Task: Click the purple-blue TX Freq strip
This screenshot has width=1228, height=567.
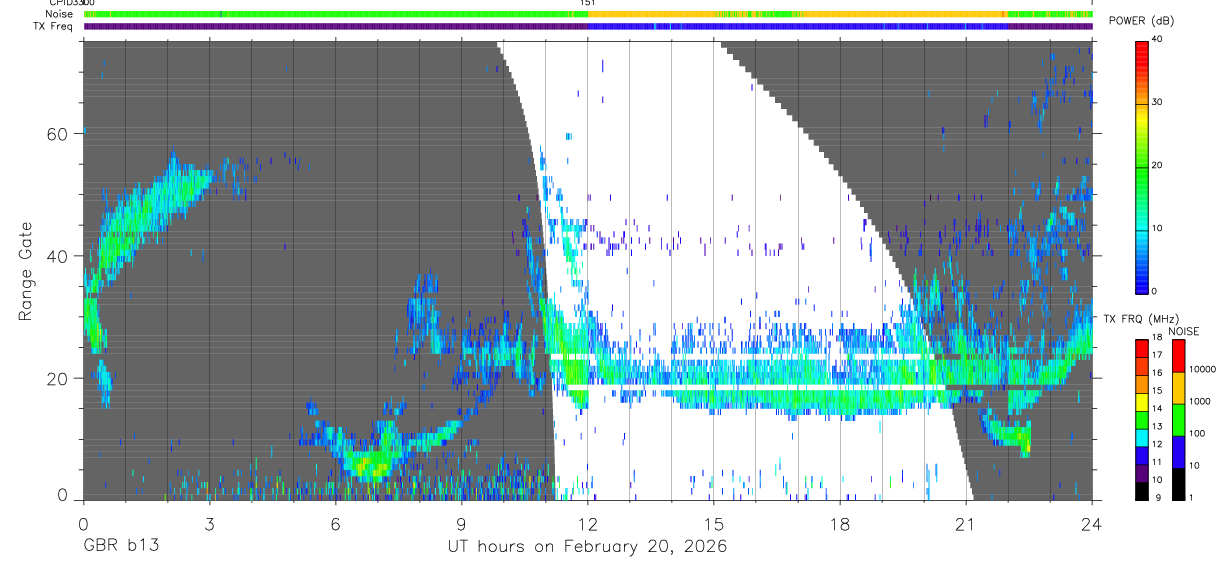Action: coord(588,26)
